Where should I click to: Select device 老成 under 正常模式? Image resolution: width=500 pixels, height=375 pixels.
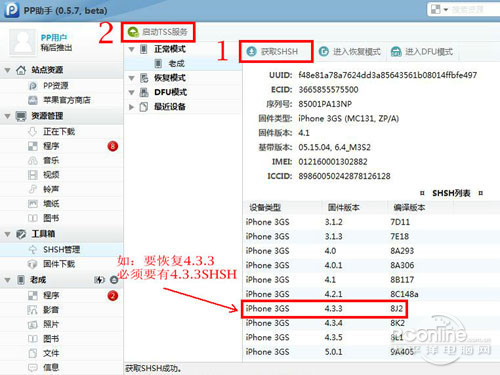(x=183, y=63)
